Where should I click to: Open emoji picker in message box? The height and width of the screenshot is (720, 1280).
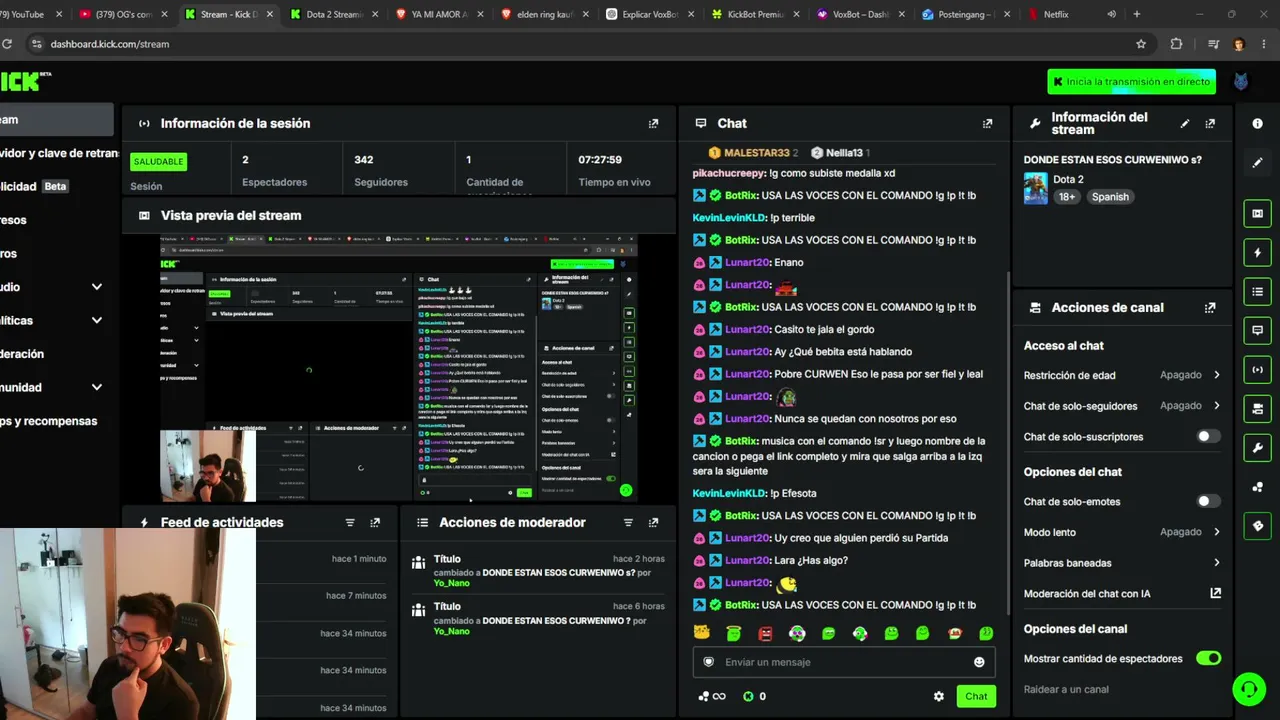[x=979, y=662]
